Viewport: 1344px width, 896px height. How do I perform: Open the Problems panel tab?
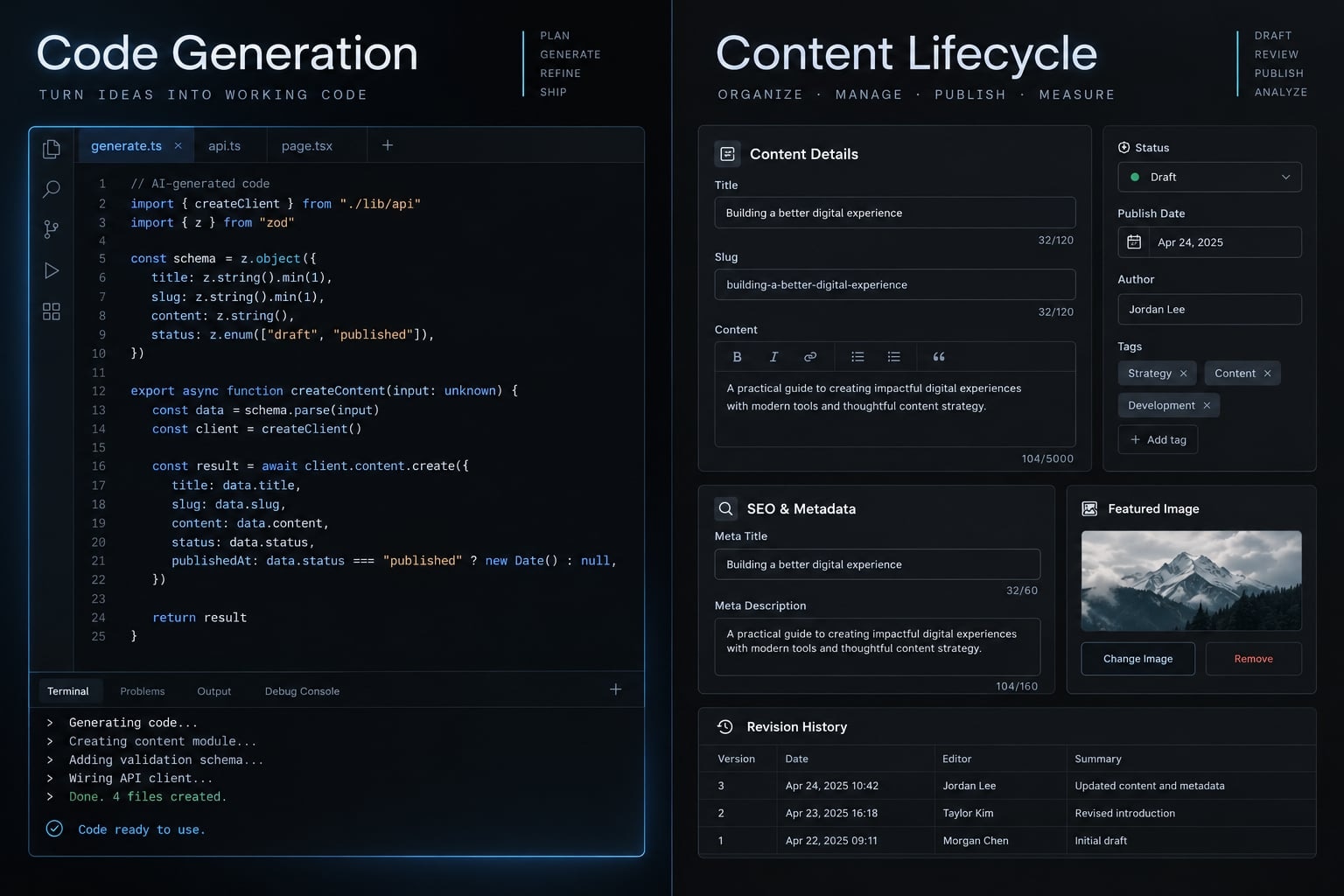point(143,691)
